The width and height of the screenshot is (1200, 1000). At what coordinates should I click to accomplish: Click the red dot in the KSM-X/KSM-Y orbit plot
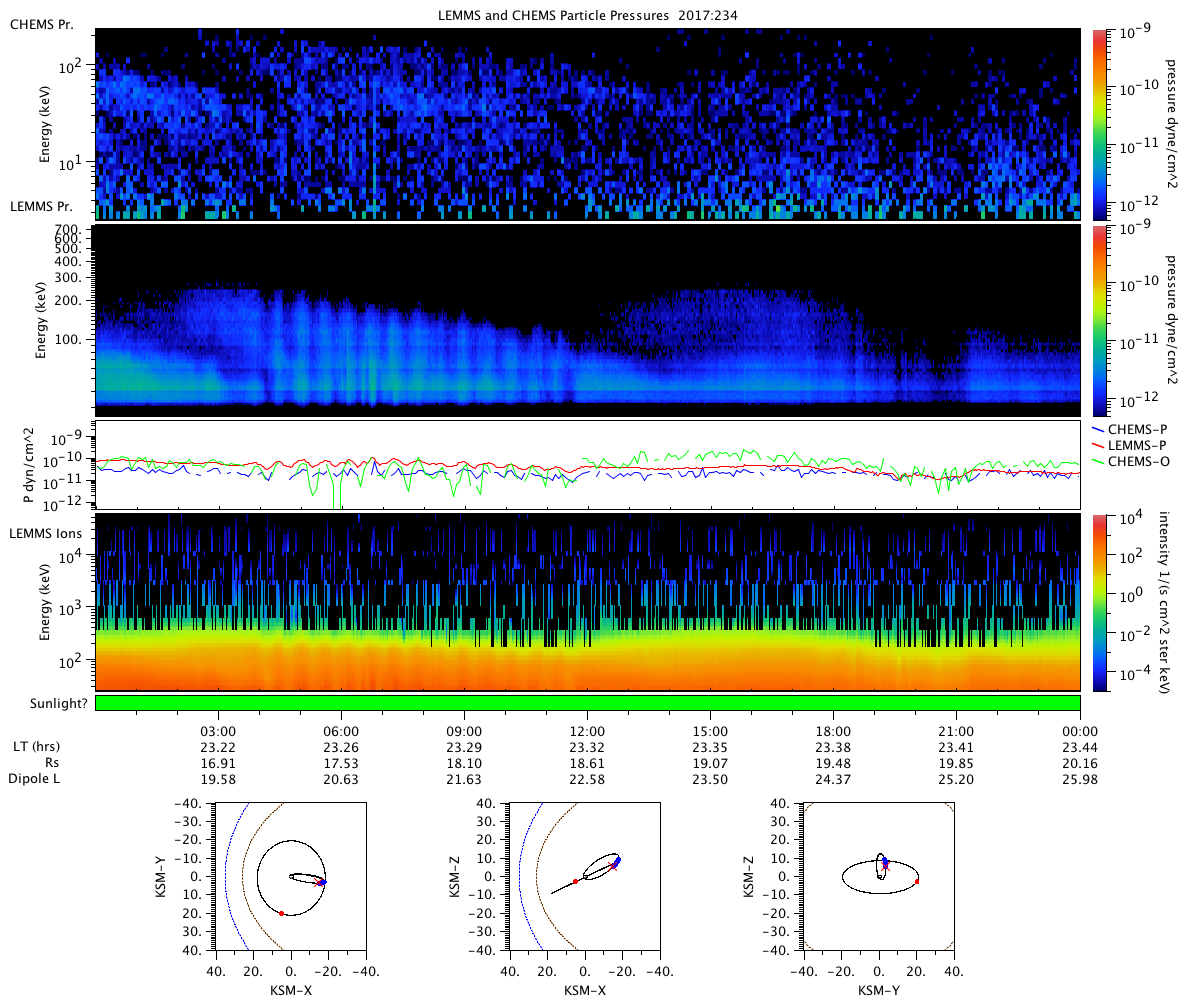[282, 914]
